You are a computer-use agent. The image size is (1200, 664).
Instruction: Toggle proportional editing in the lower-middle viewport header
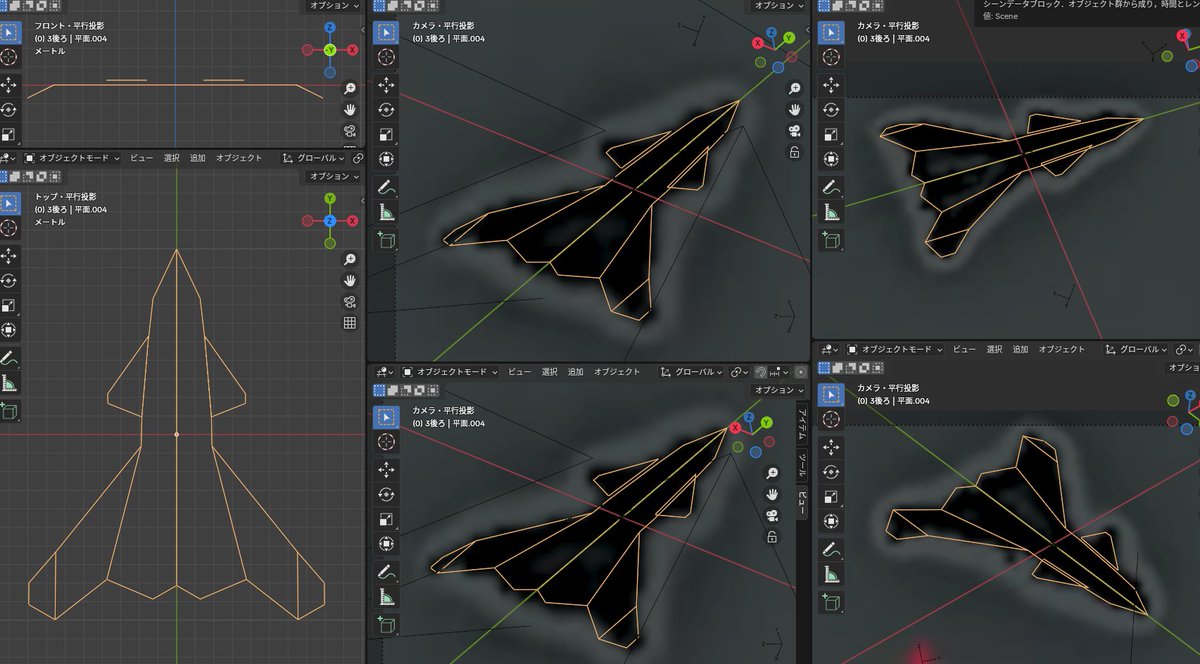tap(800, 371)
